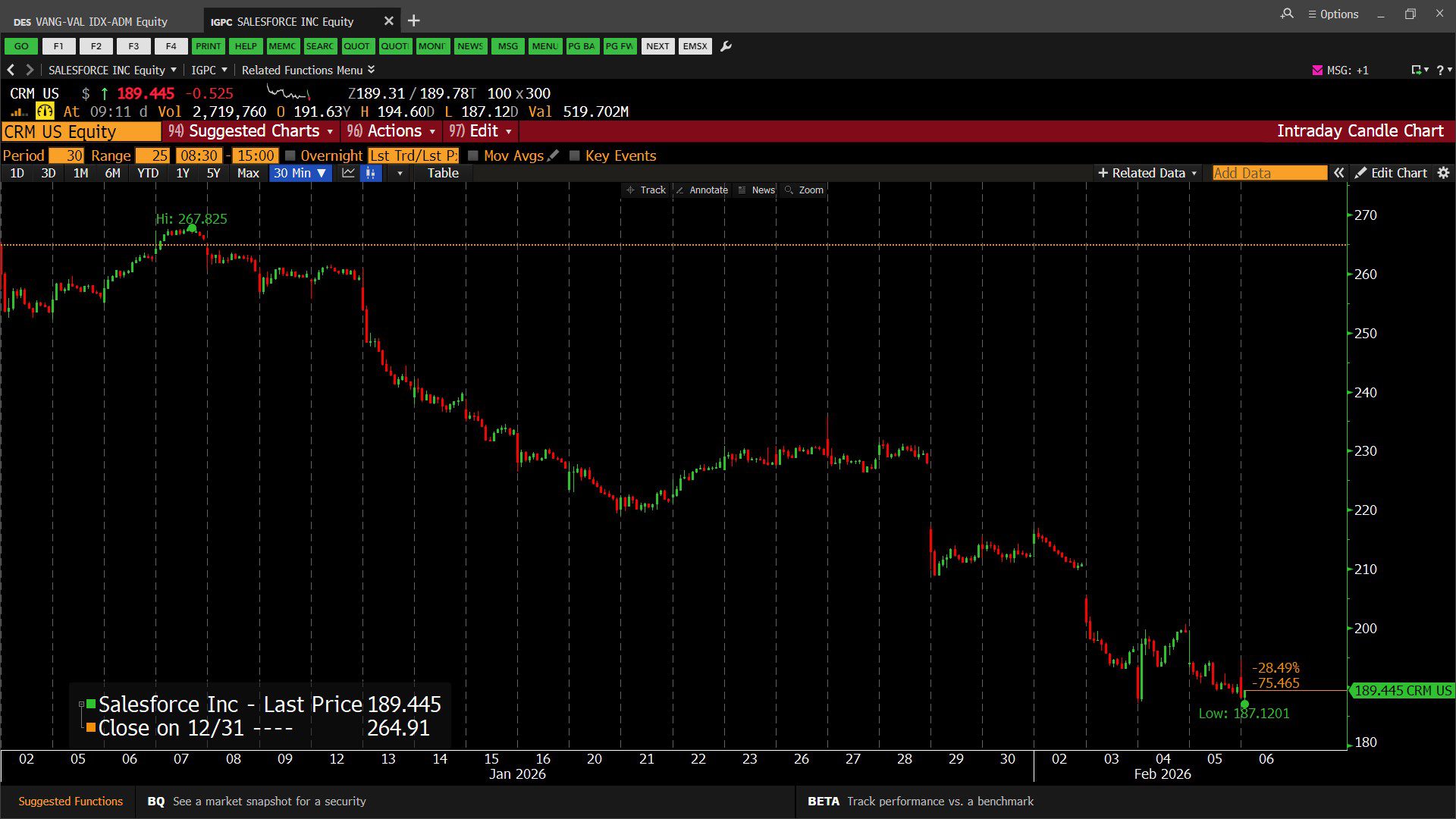Image resolution: width=1456 pixels, height=819 pixels.
Task: Toggle the Overnight checkbox
Action: pos(290,155)
